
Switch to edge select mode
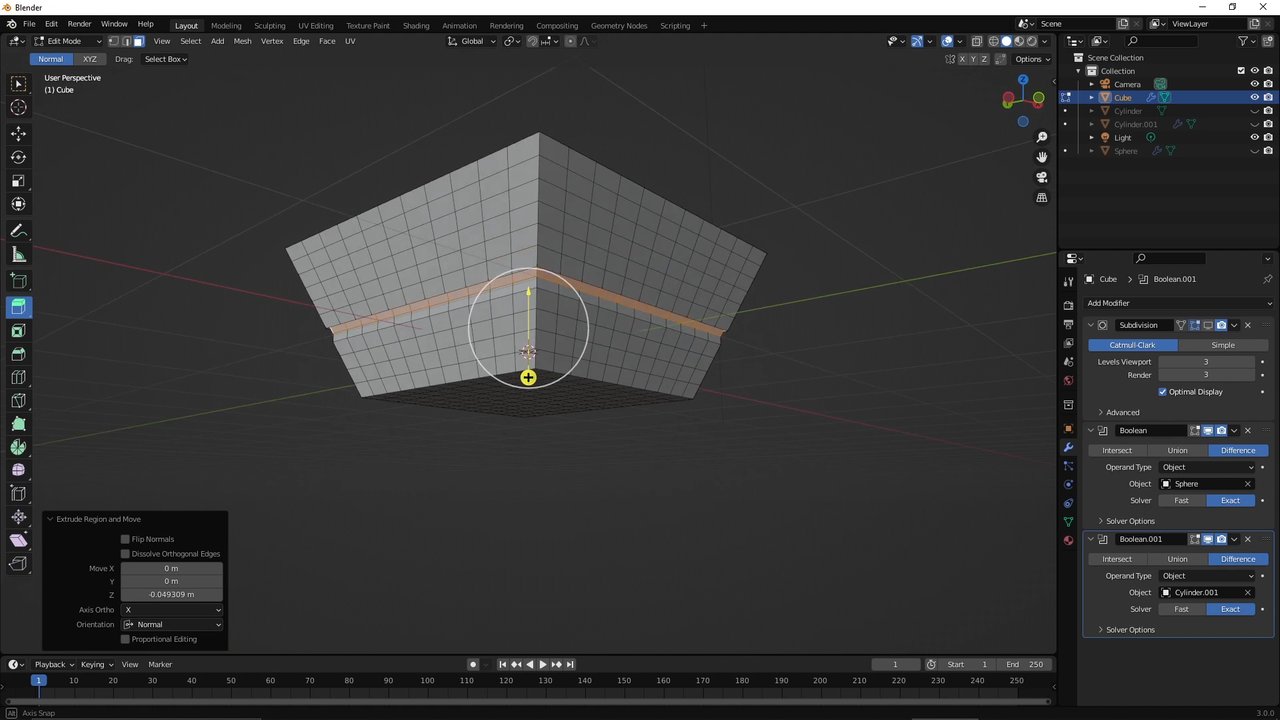tap(125, 41)
